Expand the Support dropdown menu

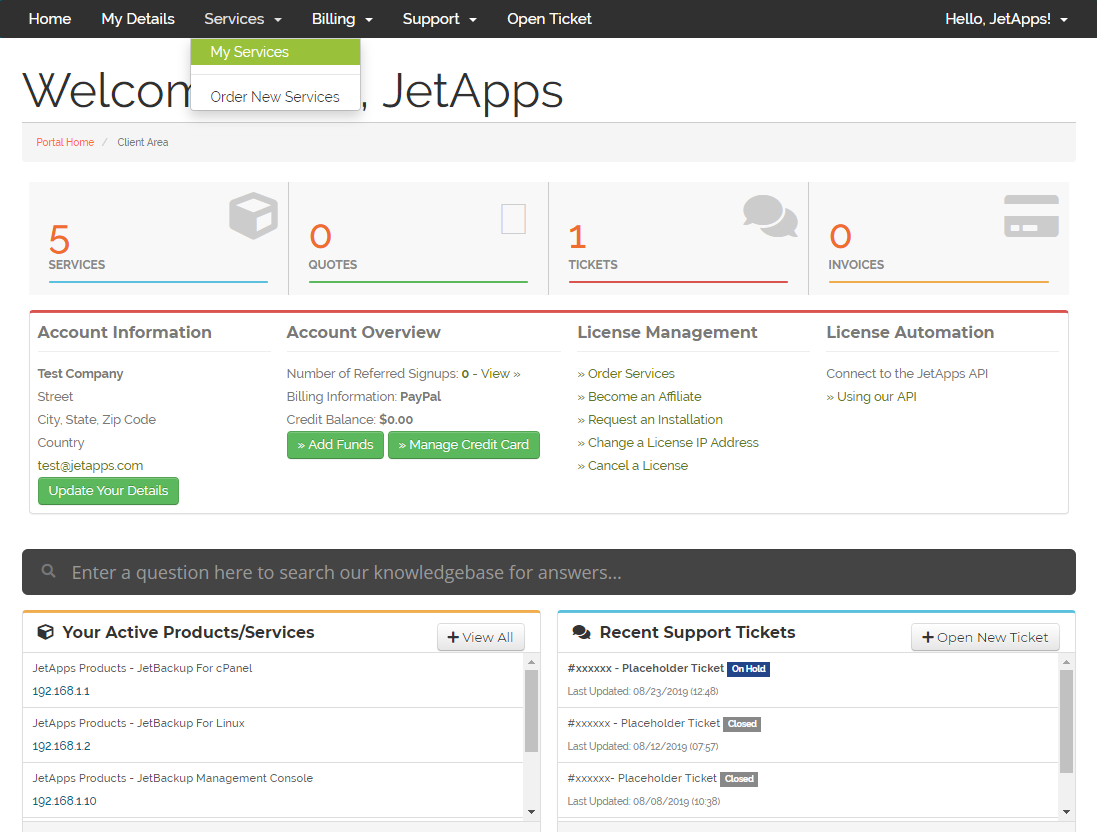pyautogui.click(x=439, y=19)
